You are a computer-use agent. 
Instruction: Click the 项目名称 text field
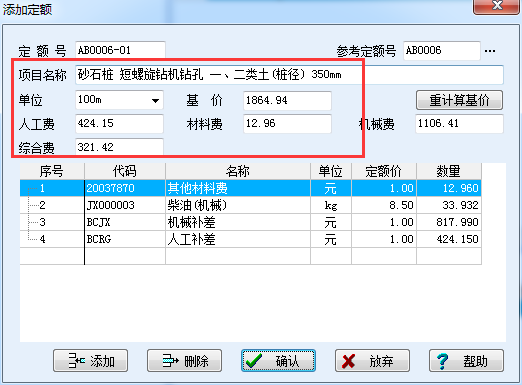(x=289, y=75)
